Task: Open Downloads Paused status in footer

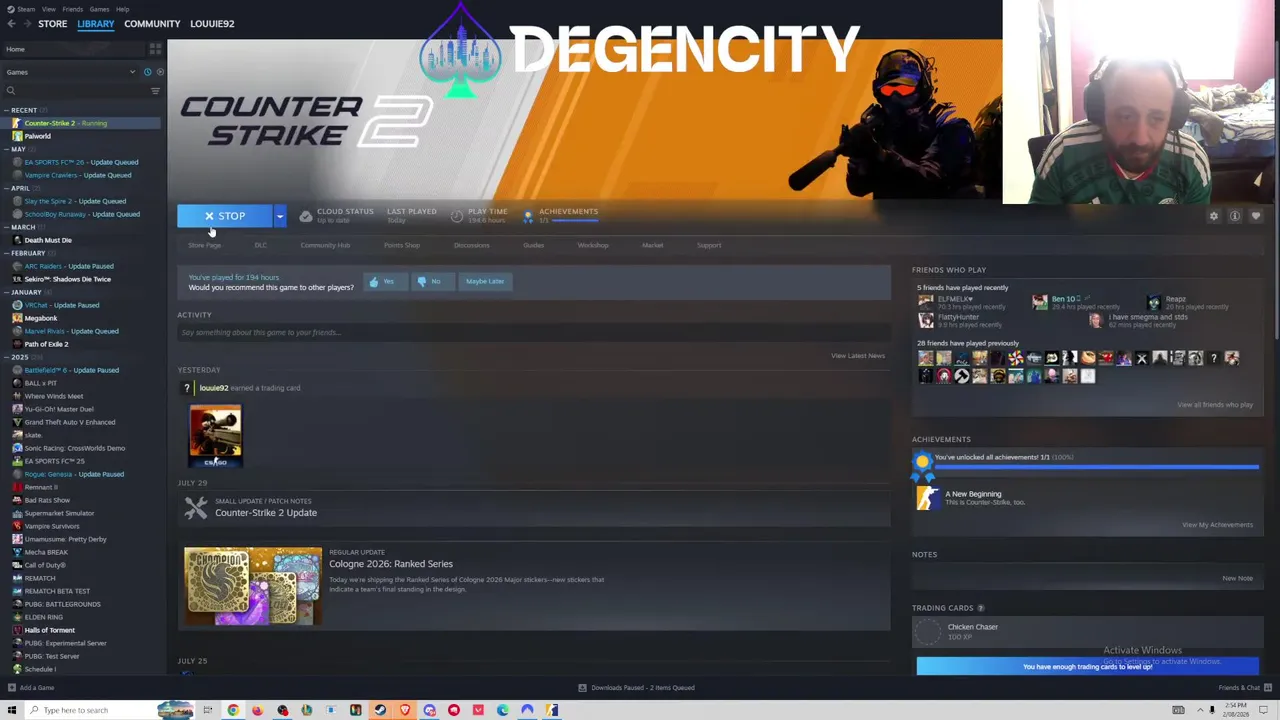Action: pyautogui.click(x=637, y=688)
